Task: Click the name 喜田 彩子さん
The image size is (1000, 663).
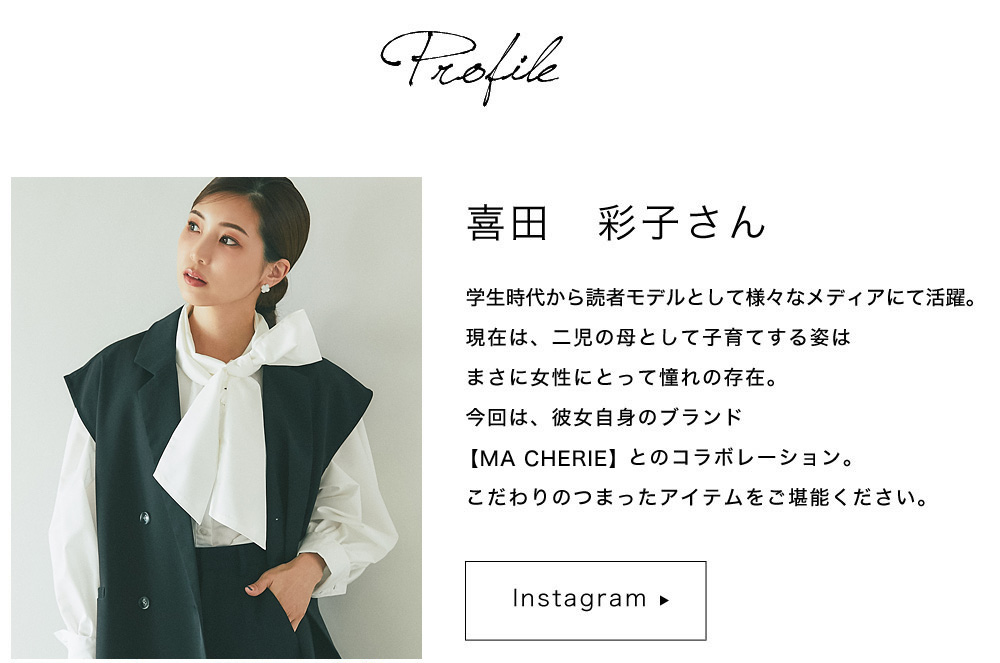Action: [616, 223]
